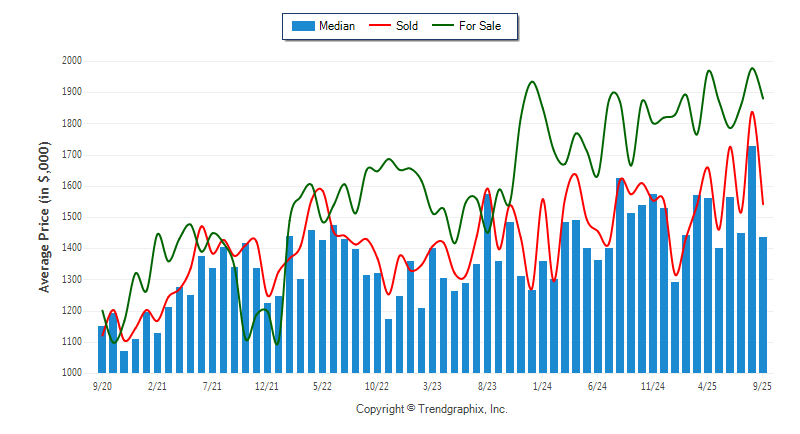Click the 12/21 x-axis date label
800x434 pixels.
click(267, 384)
